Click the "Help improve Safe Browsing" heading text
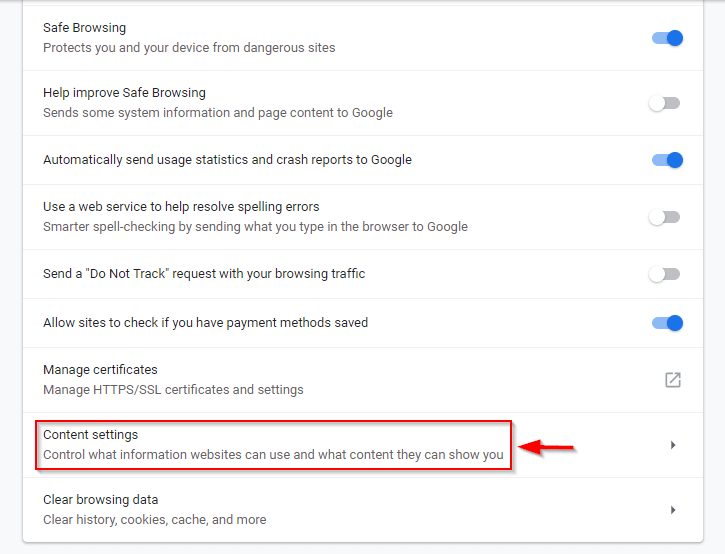This screenshot has height=554, width=725. 124,93
